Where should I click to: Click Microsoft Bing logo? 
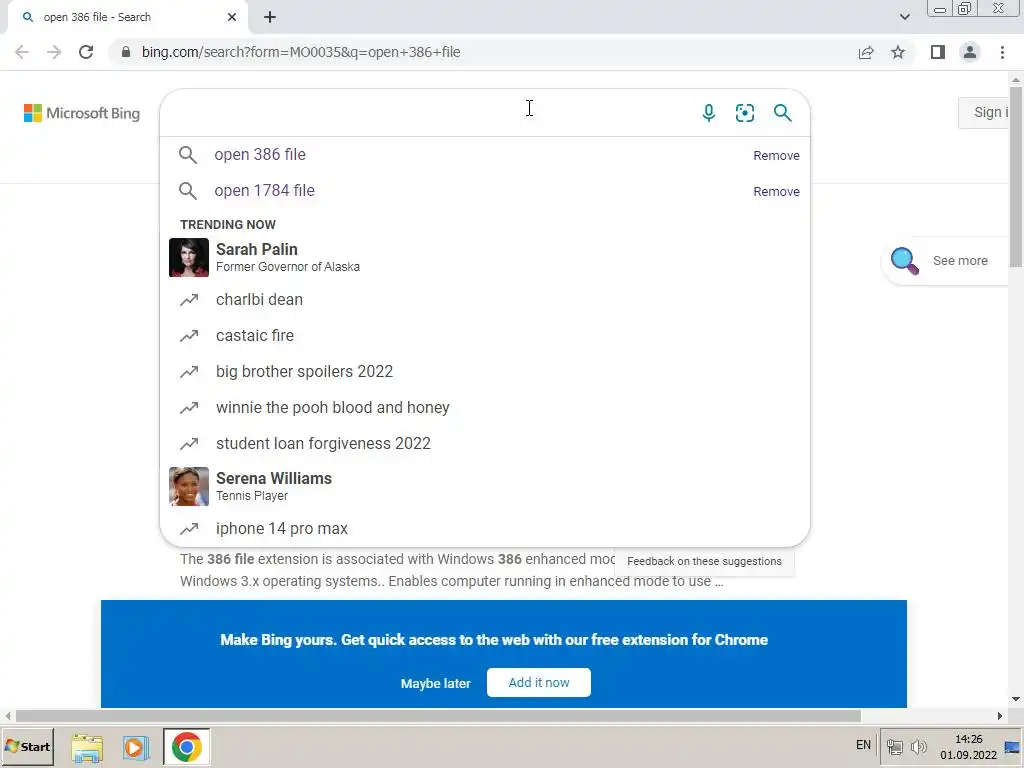tap(82, 113)
